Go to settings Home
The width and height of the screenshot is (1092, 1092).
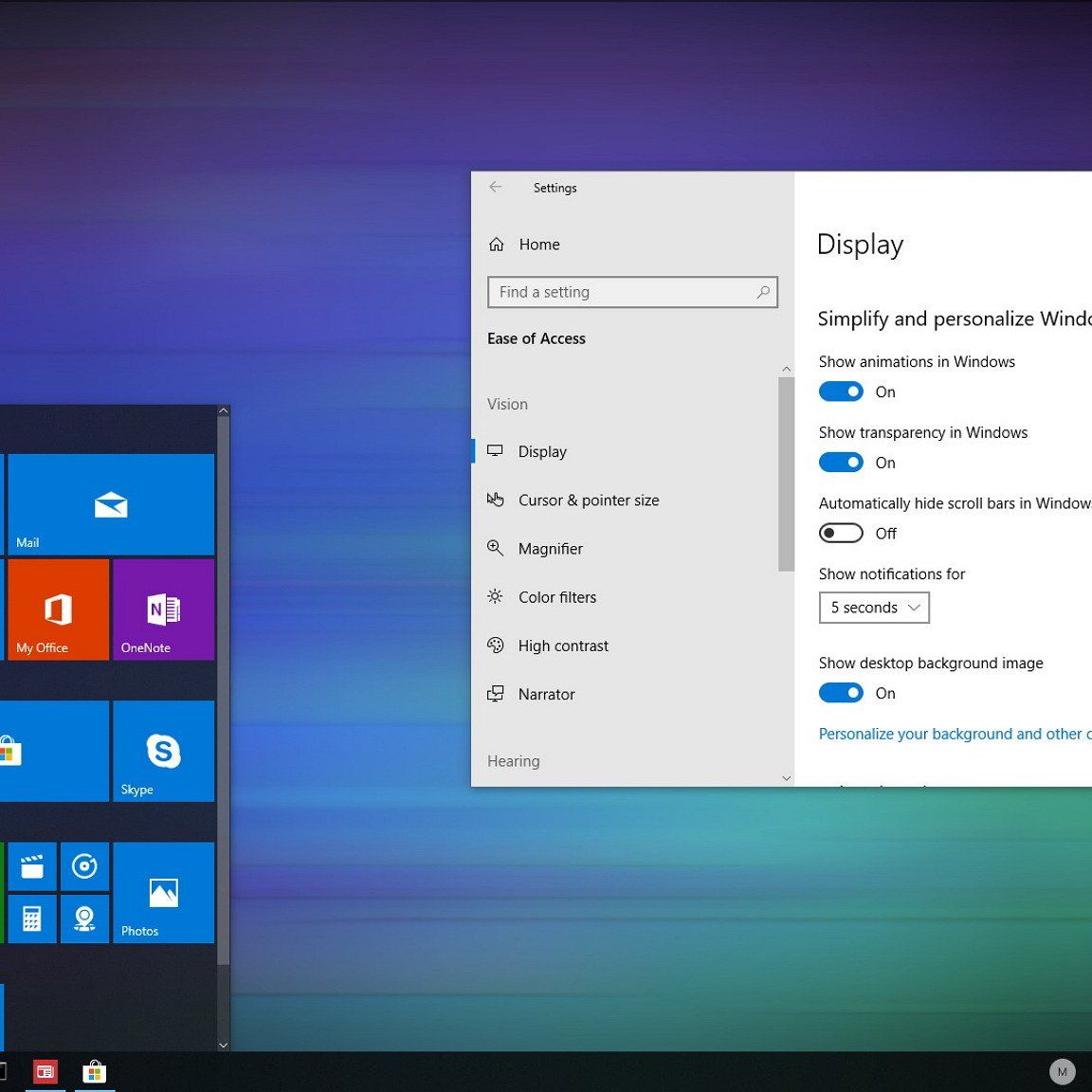coord(538,245)
